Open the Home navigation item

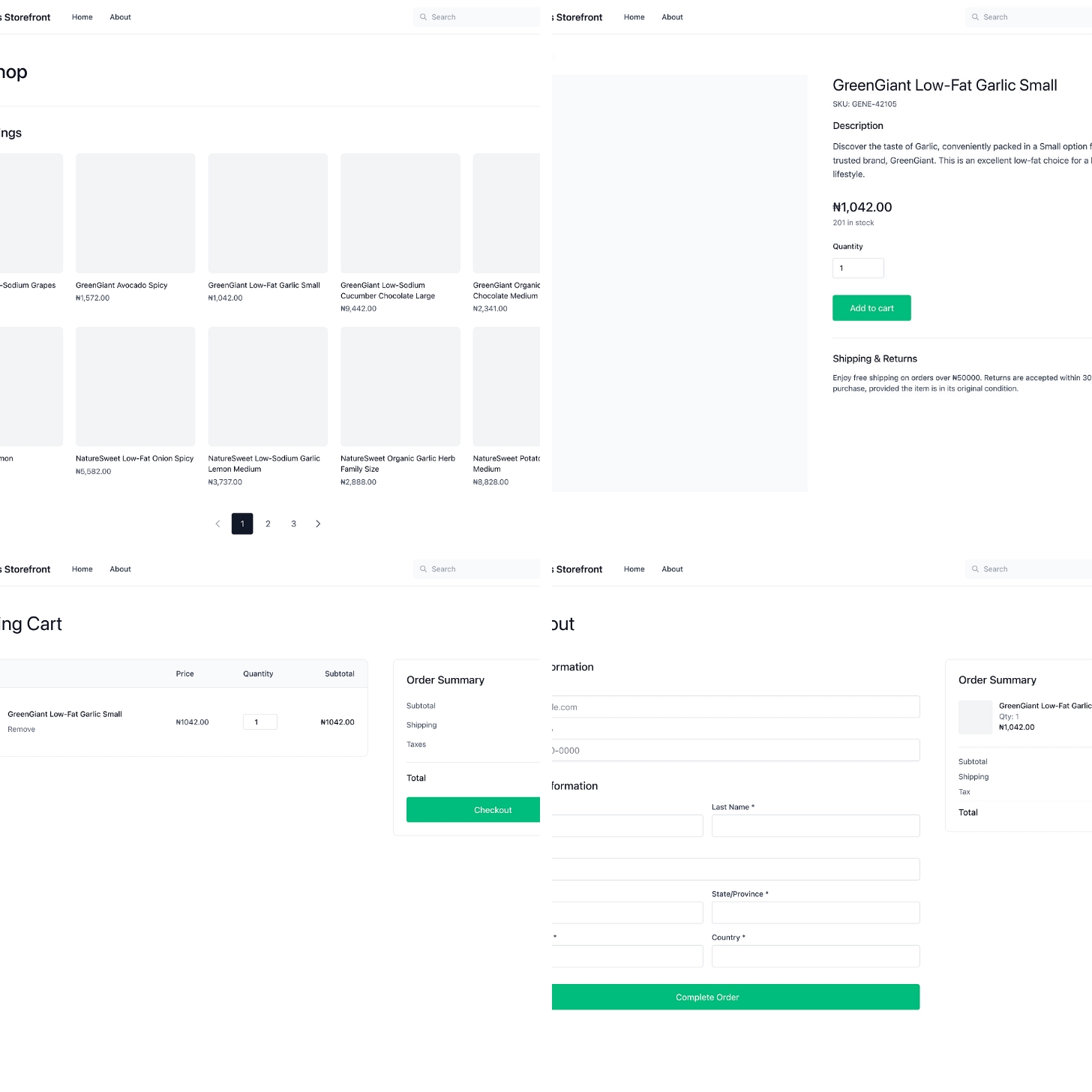point(82,16)
